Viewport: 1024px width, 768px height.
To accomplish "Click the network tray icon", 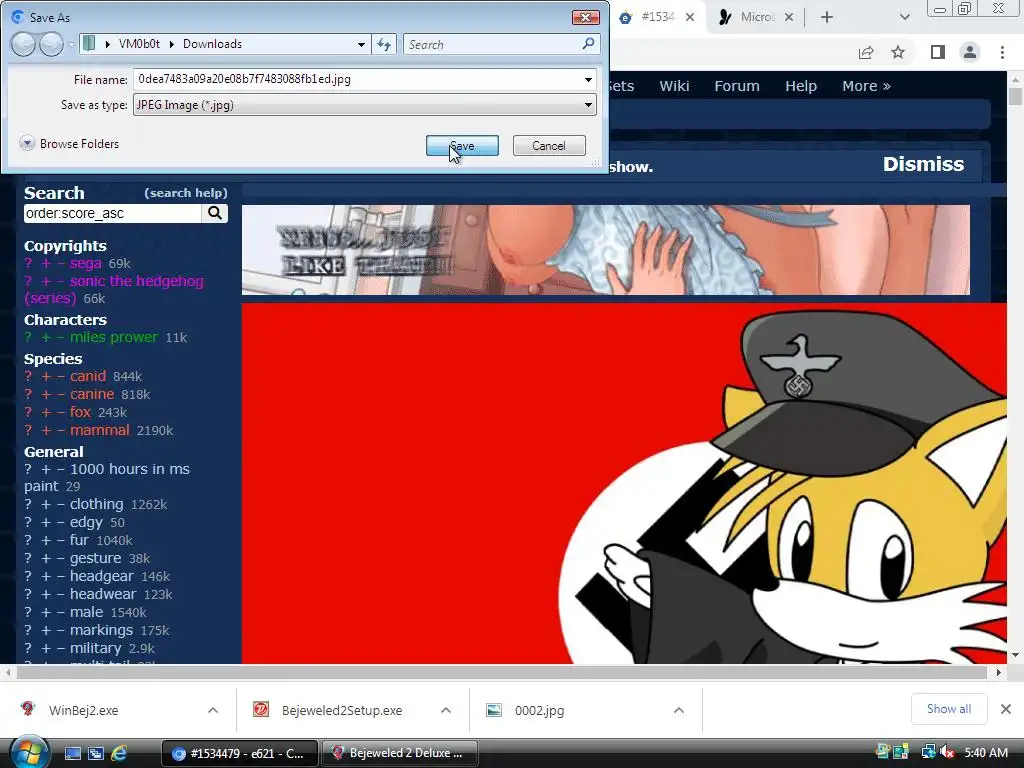I will [928, 752].
